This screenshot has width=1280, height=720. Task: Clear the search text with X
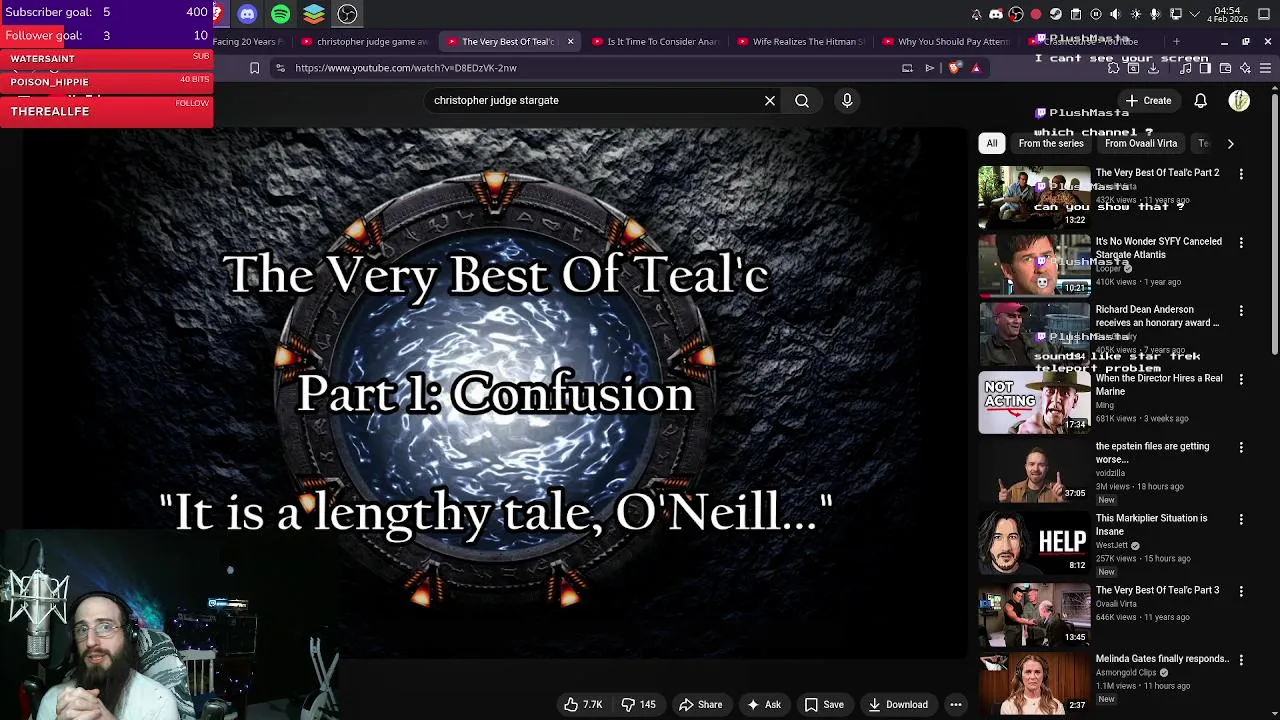point(770,100)
